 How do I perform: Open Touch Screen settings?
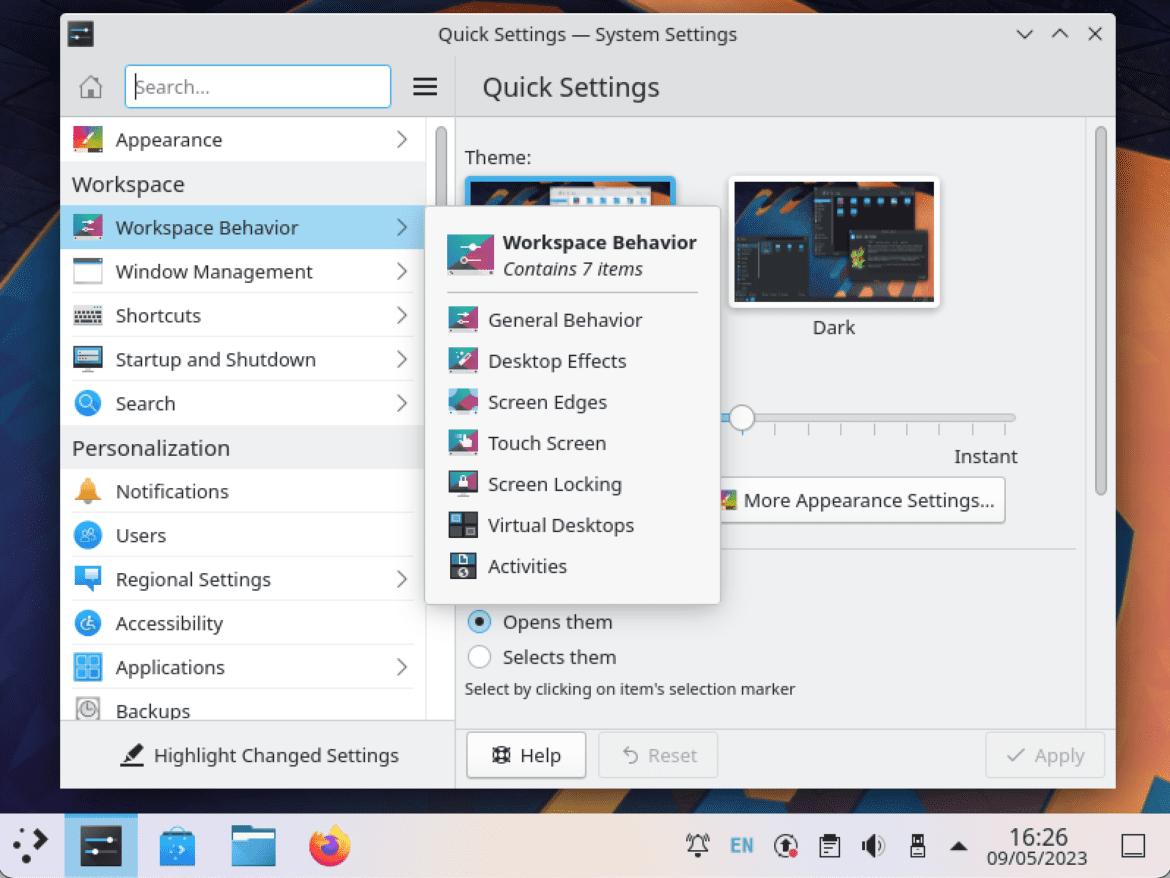[547, 443]
